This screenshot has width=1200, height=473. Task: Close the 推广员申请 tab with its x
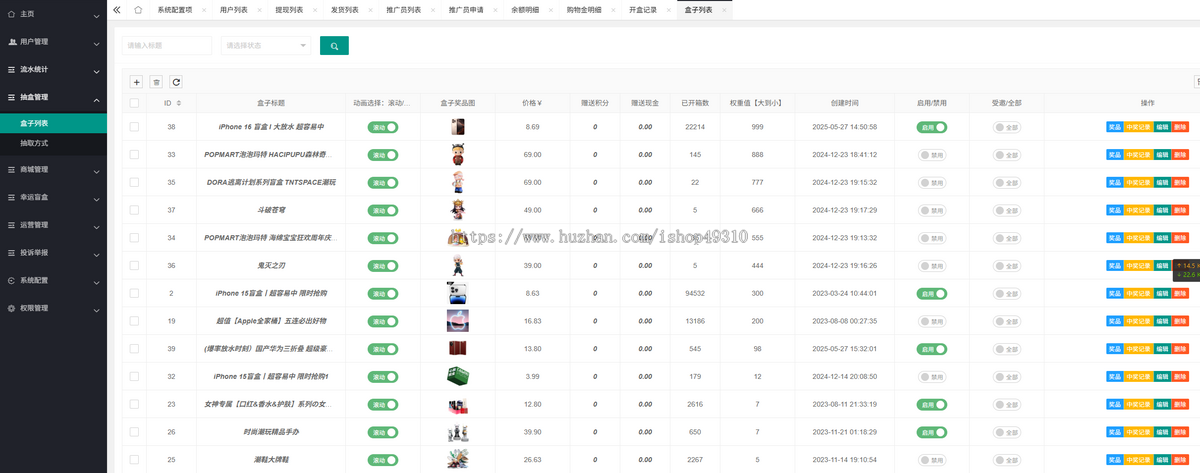pos(496,10)
